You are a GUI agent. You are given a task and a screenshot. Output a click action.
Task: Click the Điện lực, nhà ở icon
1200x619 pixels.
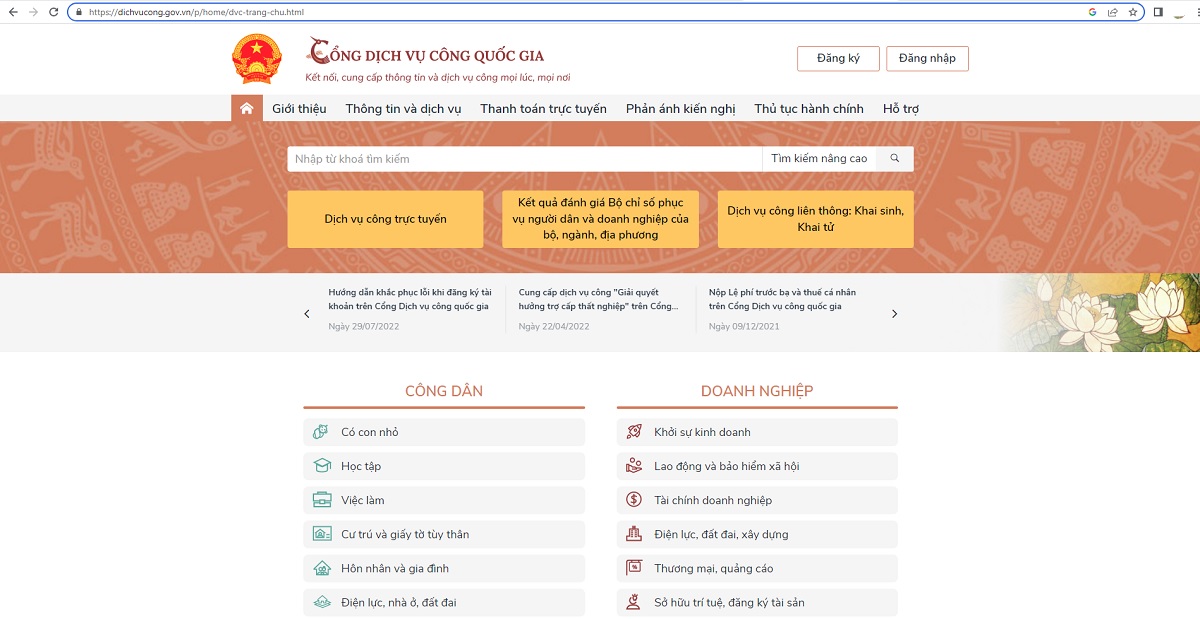pyautogui.click(x=322, y=602)
